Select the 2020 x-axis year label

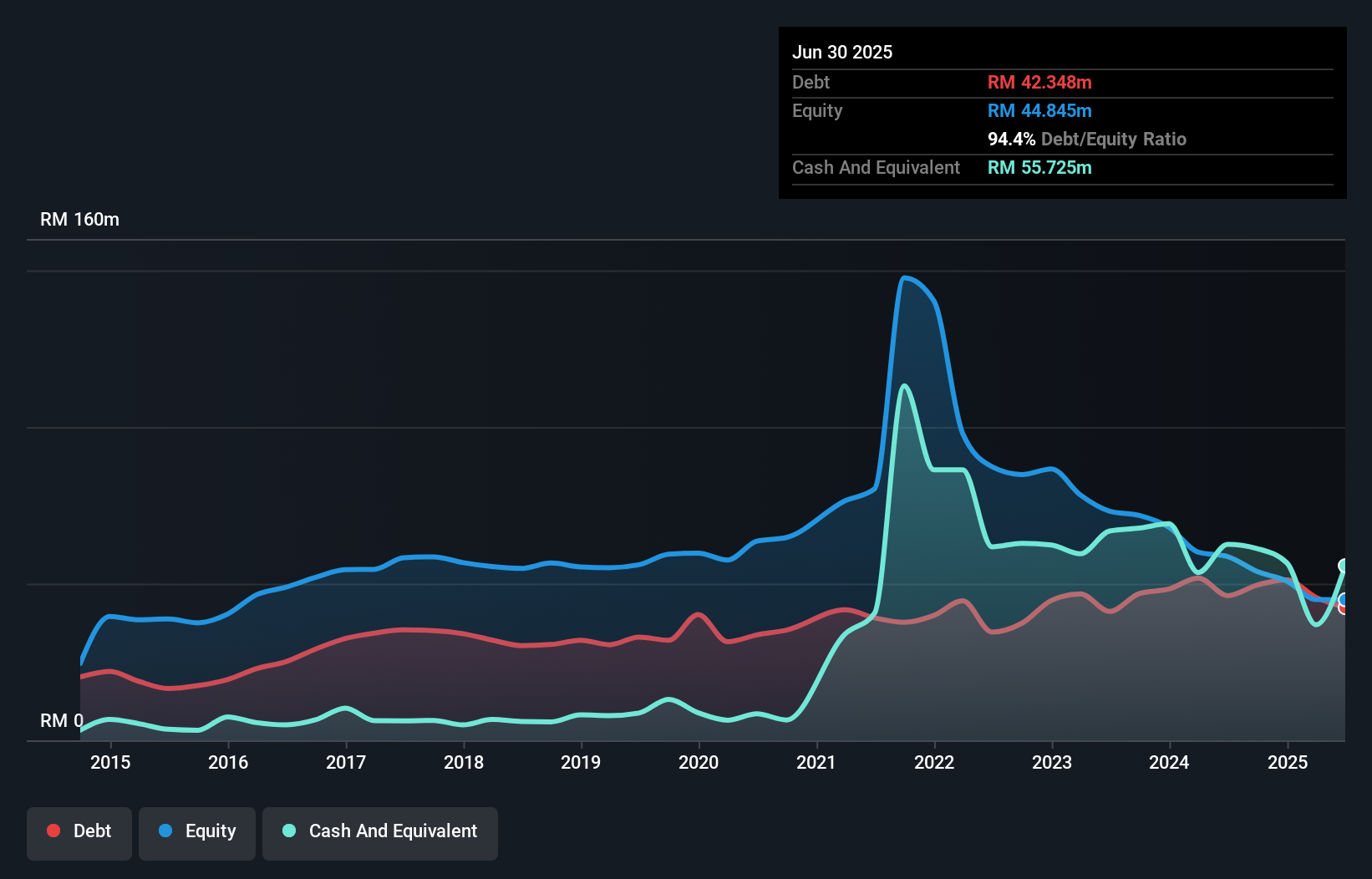click(699, 762)
